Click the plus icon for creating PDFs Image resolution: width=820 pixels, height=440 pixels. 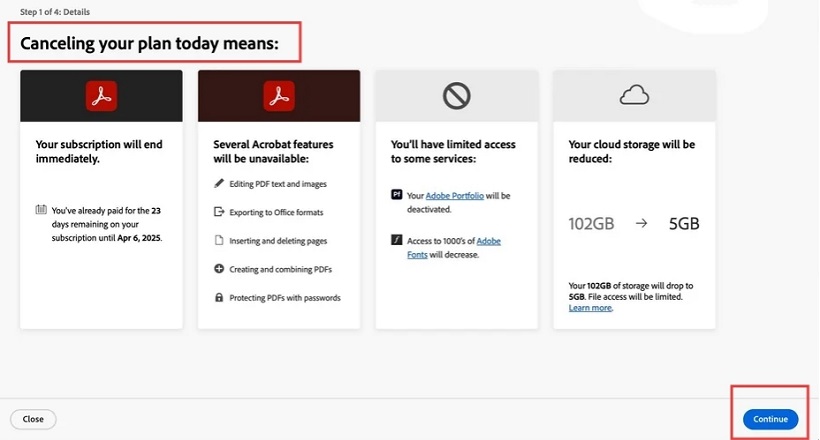(x=219, y=269)
